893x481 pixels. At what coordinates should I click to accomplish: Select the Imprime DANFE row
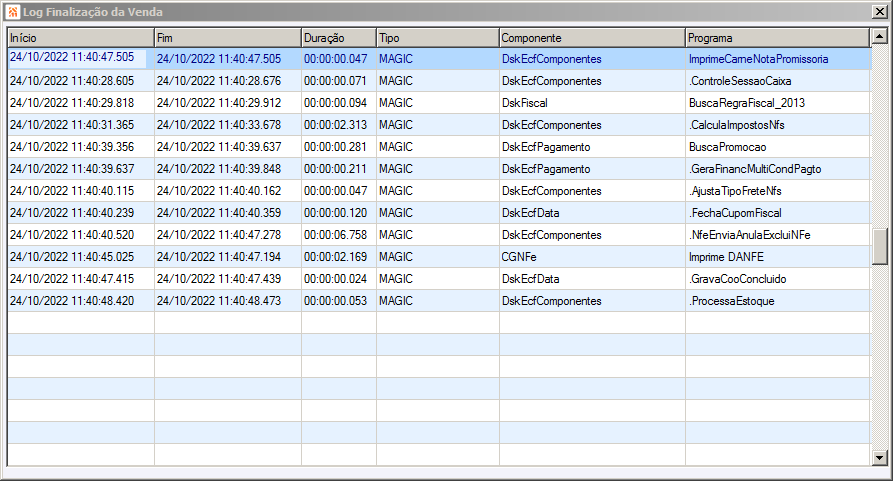point(439,257)
